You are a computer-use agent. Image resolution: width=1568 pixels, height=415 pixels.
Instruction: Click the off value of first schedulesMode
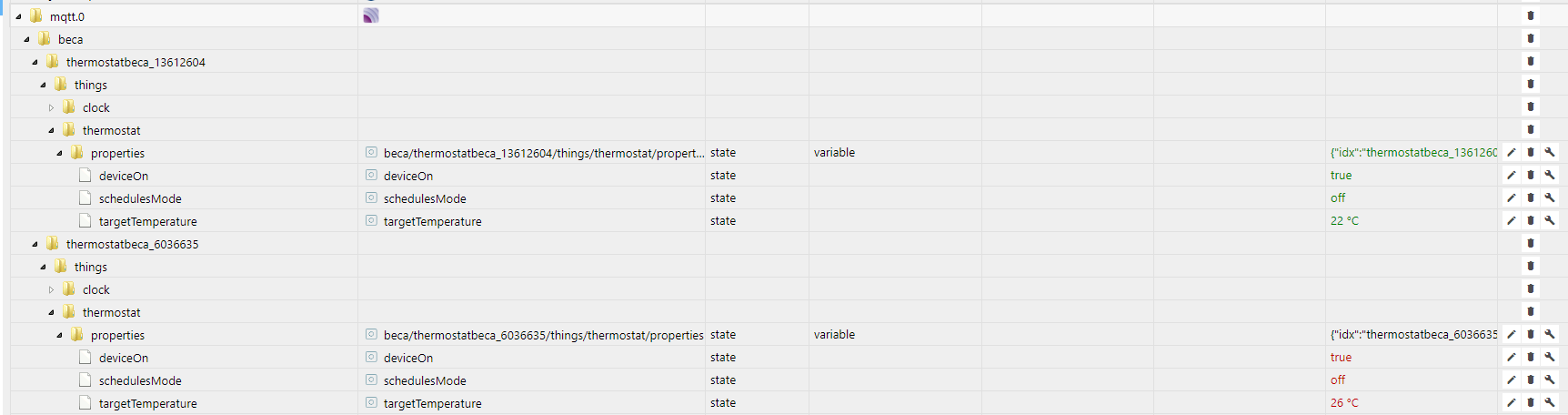pos(1338,198)
